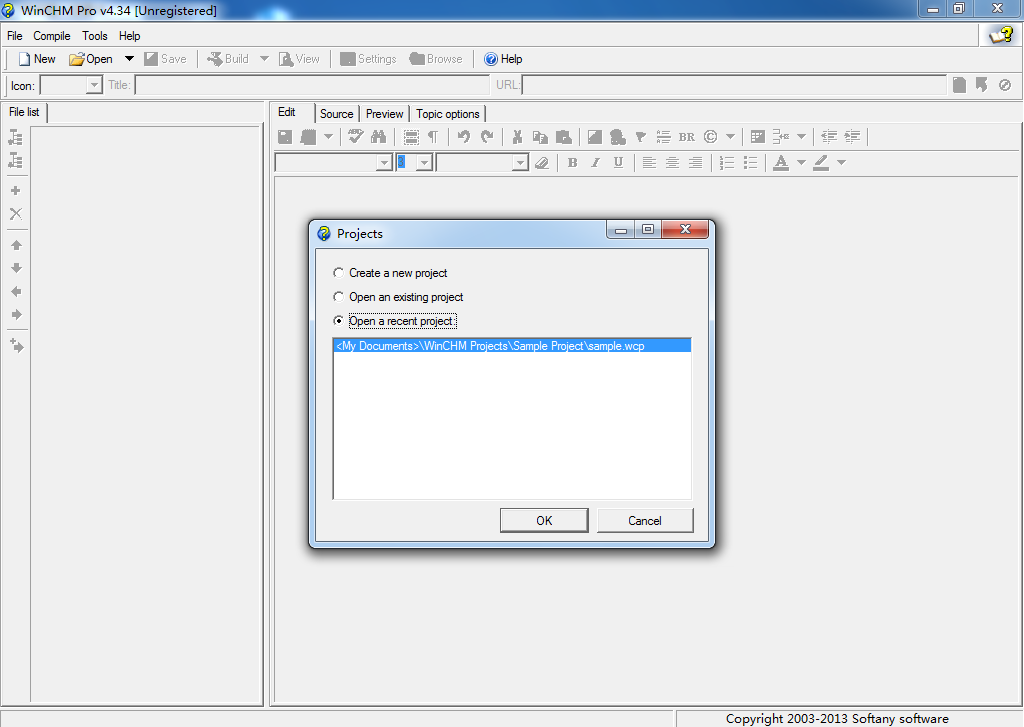Click the align left icon
Viewport: 1024px width, 727px height.
pos(648,163)
